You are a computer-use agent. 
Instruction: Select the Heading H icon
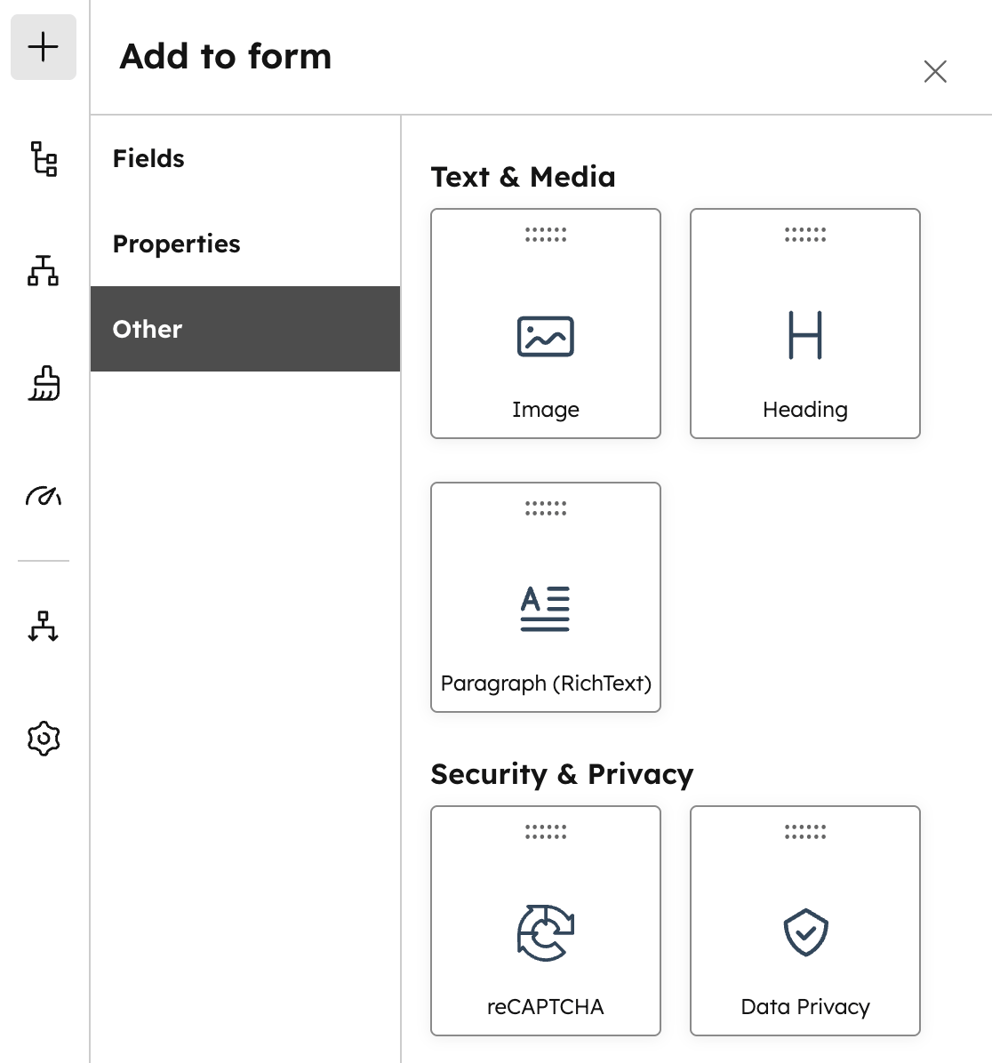(805, 336)
